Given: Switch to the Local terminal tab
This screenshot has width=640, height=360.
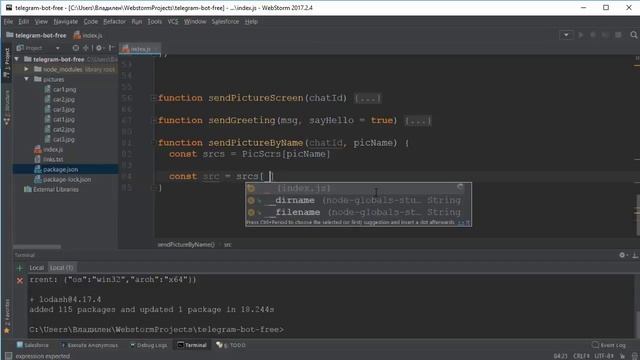Looking at the screenshot, I should click(36, 268).
